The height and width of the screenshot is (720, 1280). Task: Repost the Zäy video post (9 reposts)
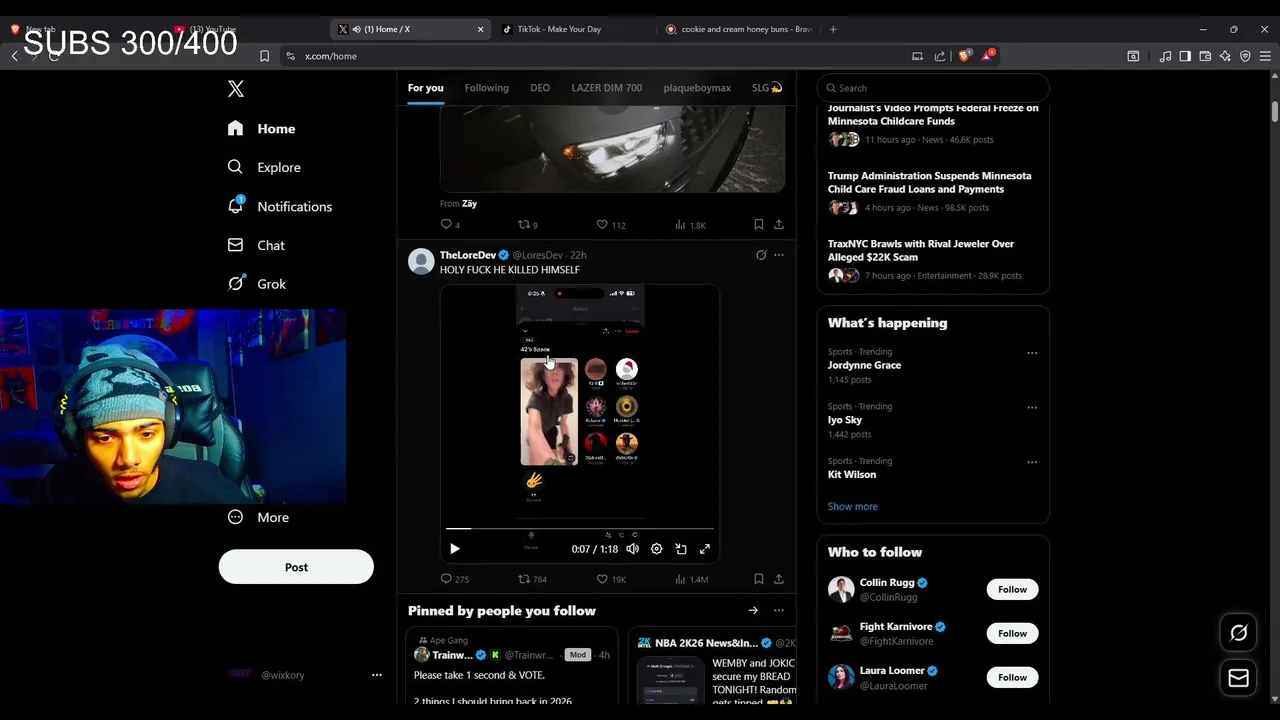(x=523, y=225)
